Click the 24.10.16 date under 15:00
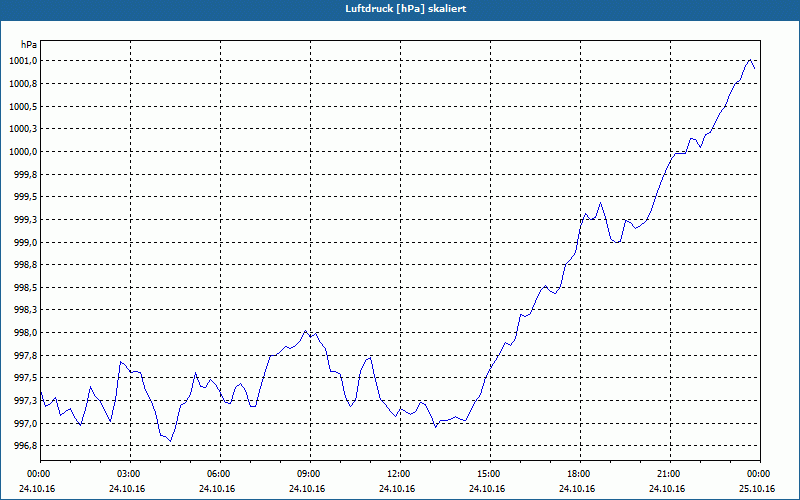This screenshot has width=800, height=500. pyautogui.click(x=487, y=489)
